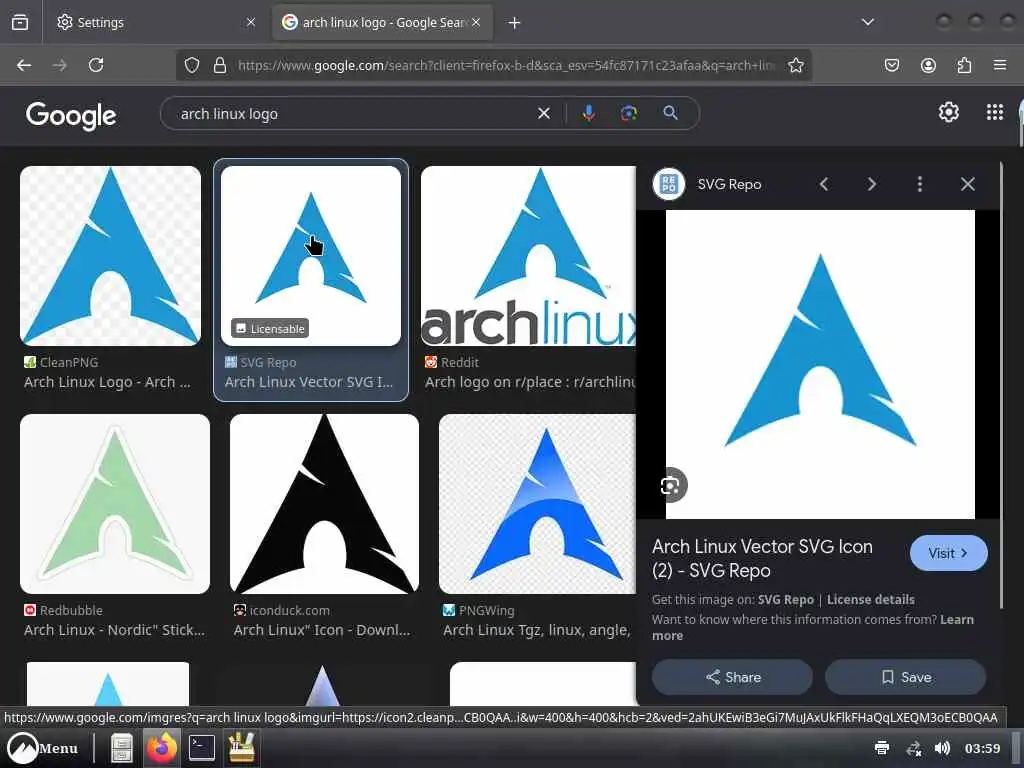Click the Lens search-inside-image icon on preview
The height and width of the screenshot is (768, 1024).
[x=670, y=485]
